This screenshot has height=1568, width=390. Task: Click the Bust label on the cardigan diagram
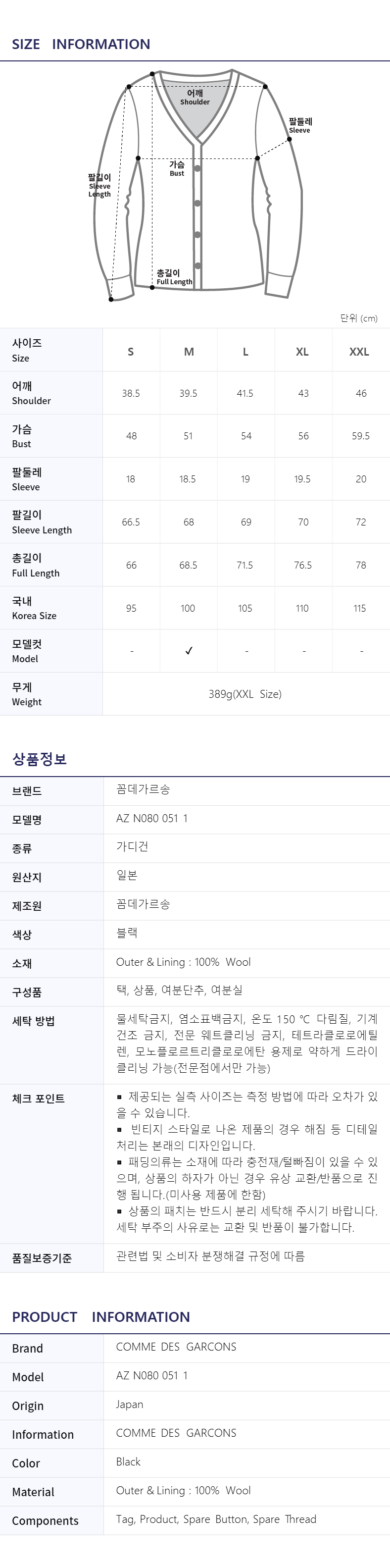tap(177, 168)
